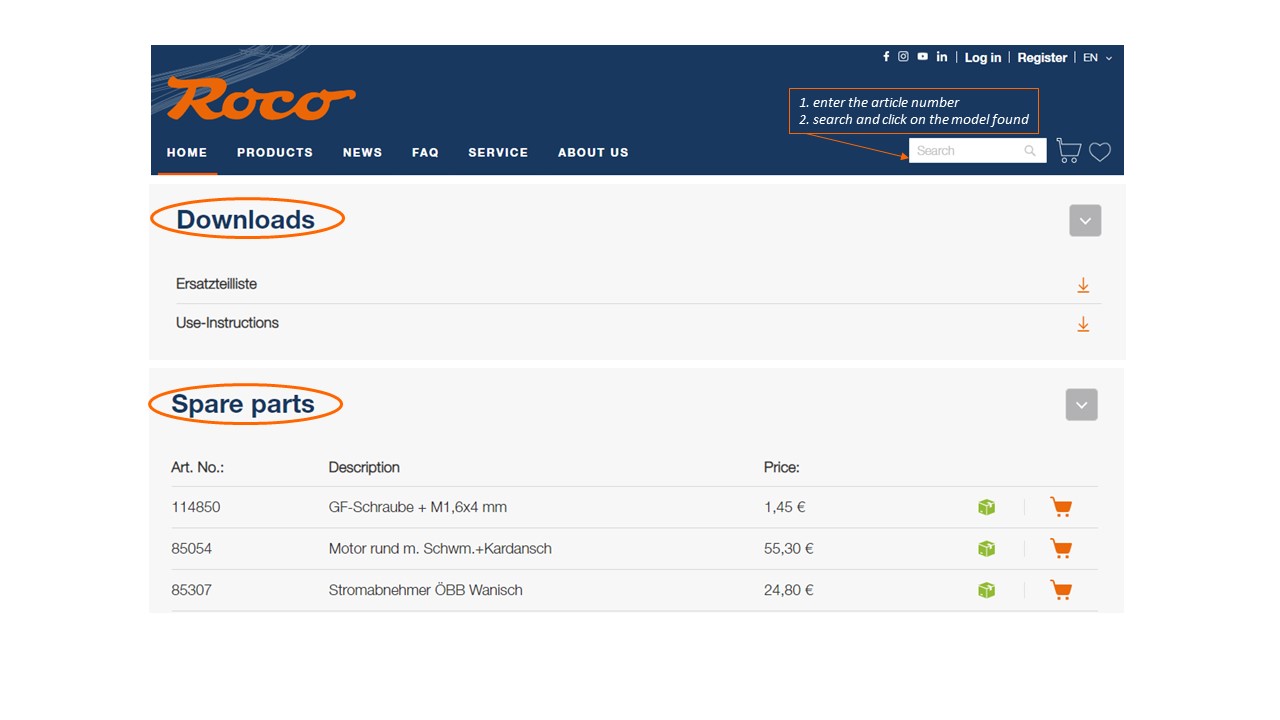Viewport: 1280px width, 720px height.
Task: Open the wishlist heart icon
Action: pyautogui.click(x=1100, y=152)
